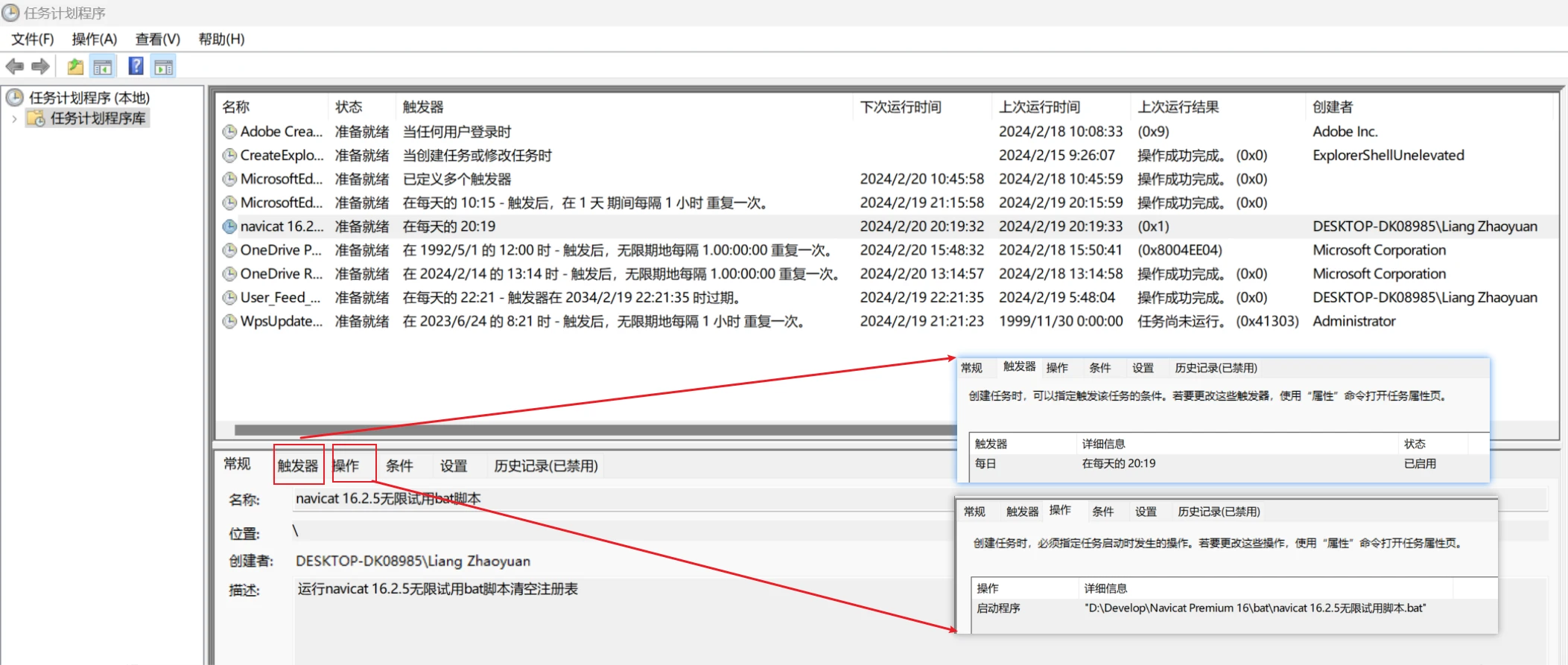Click the creator cell Administrator
Image resolution: width=1568 pixels, height=665 pixels.
pos(1354,322)
